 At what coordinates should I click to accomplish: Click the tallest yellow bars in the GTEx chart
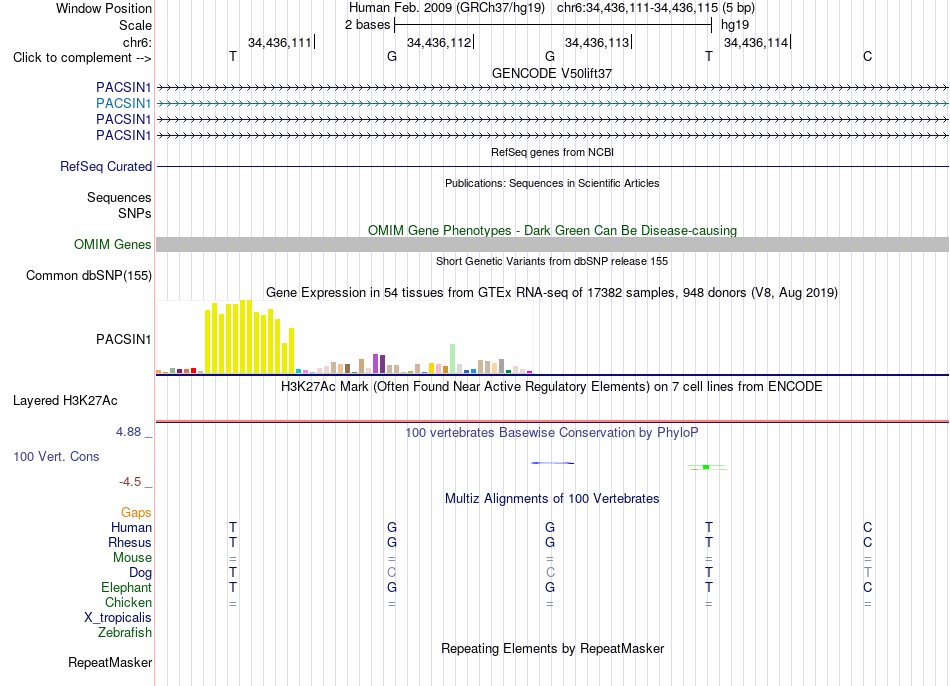(x=245, y=336)
